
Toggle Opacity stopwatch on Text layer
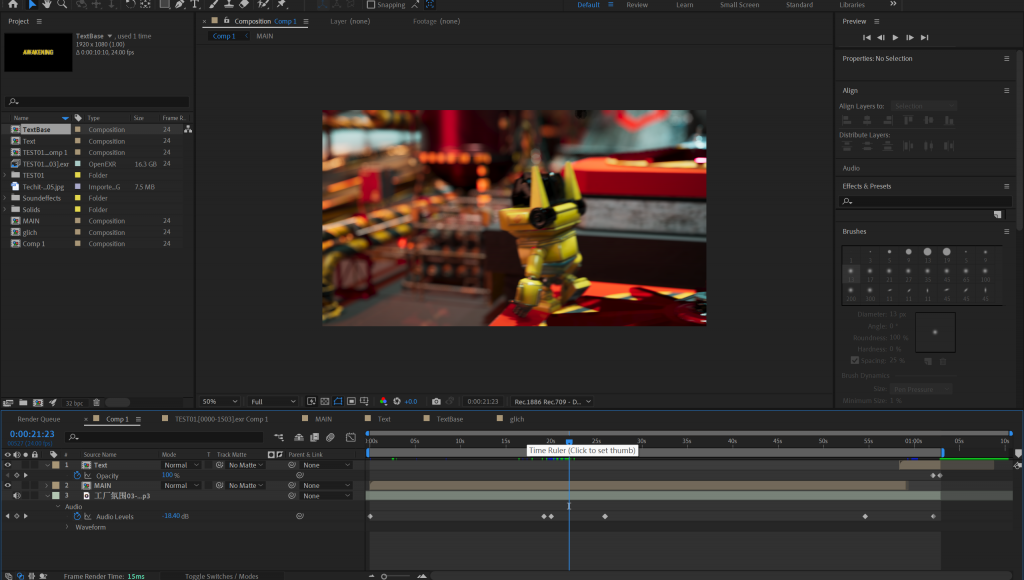(77, 475)
